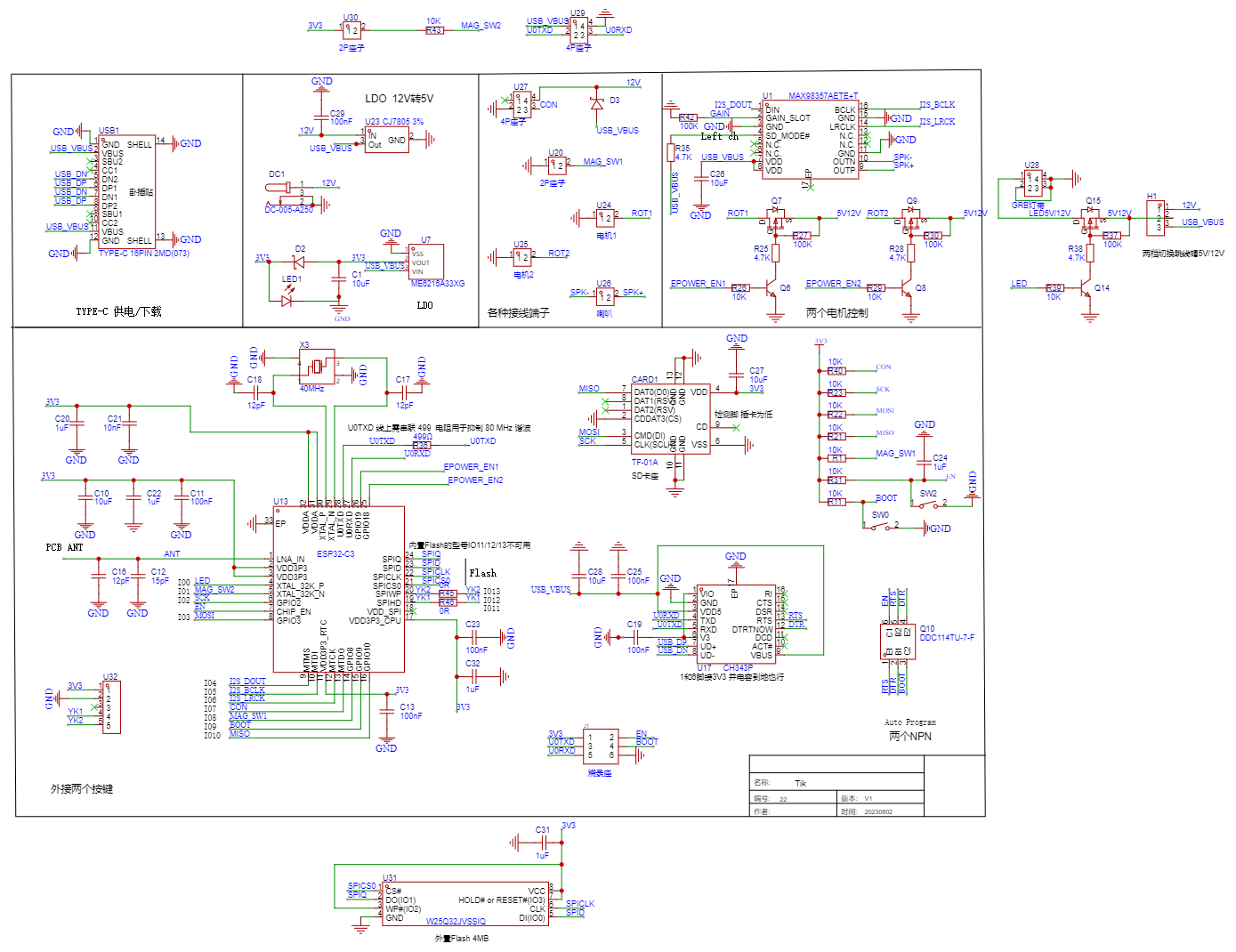Select the W25Q32JVSSIQ part label
Image resolution: width=1236 pixels, height=952 pixels.
coord(456,922)
